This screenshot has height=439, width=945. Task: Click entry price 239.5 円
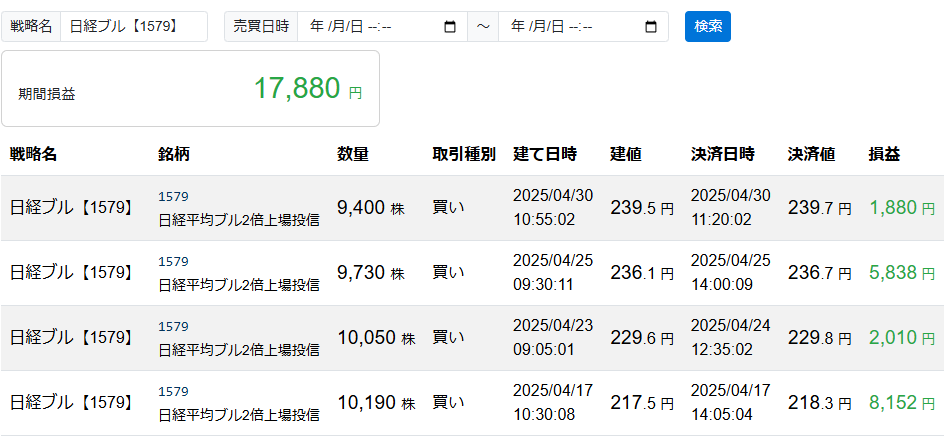coord(642,208)
